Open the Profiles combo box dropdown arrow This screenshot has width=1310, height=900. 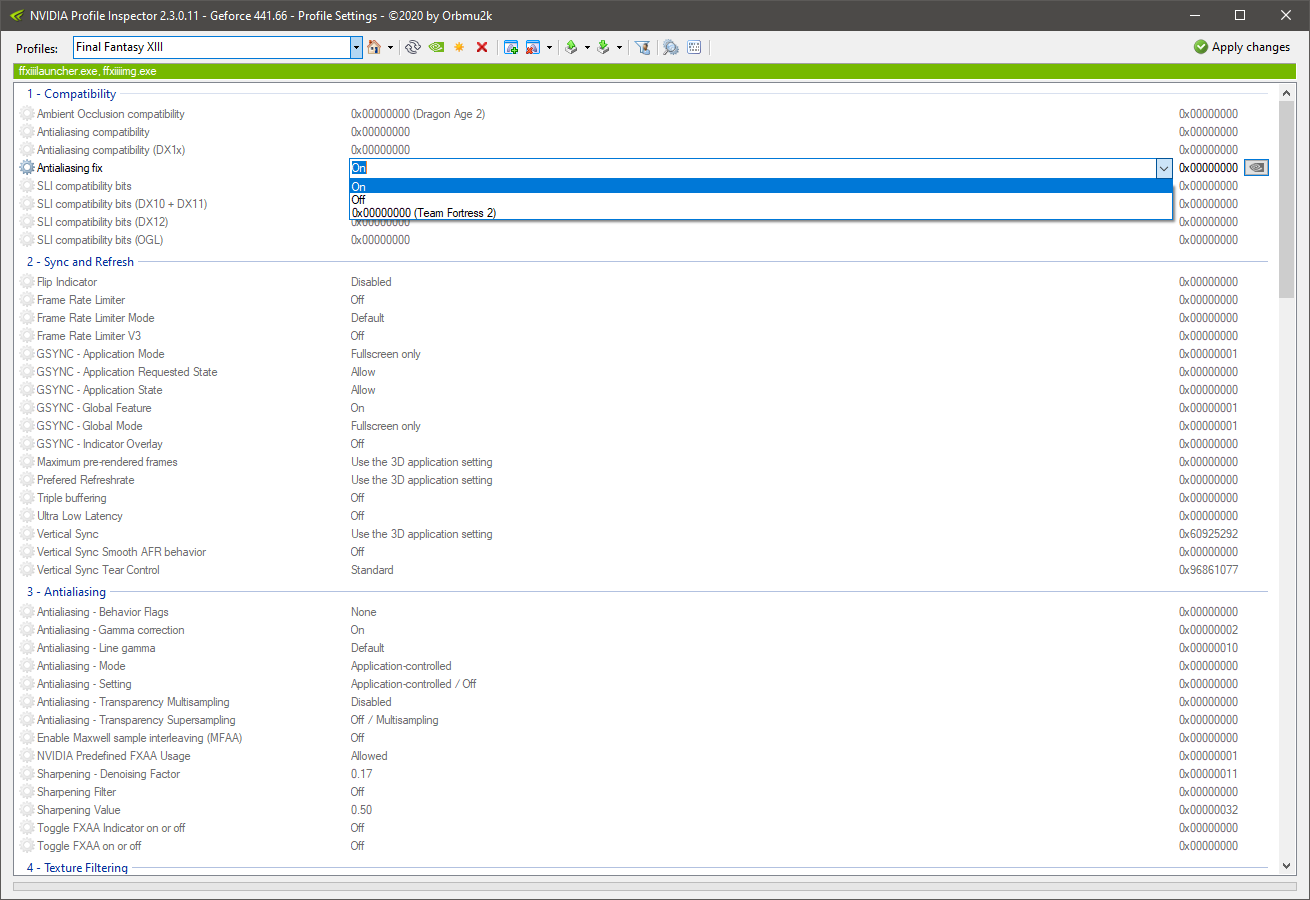356,47
